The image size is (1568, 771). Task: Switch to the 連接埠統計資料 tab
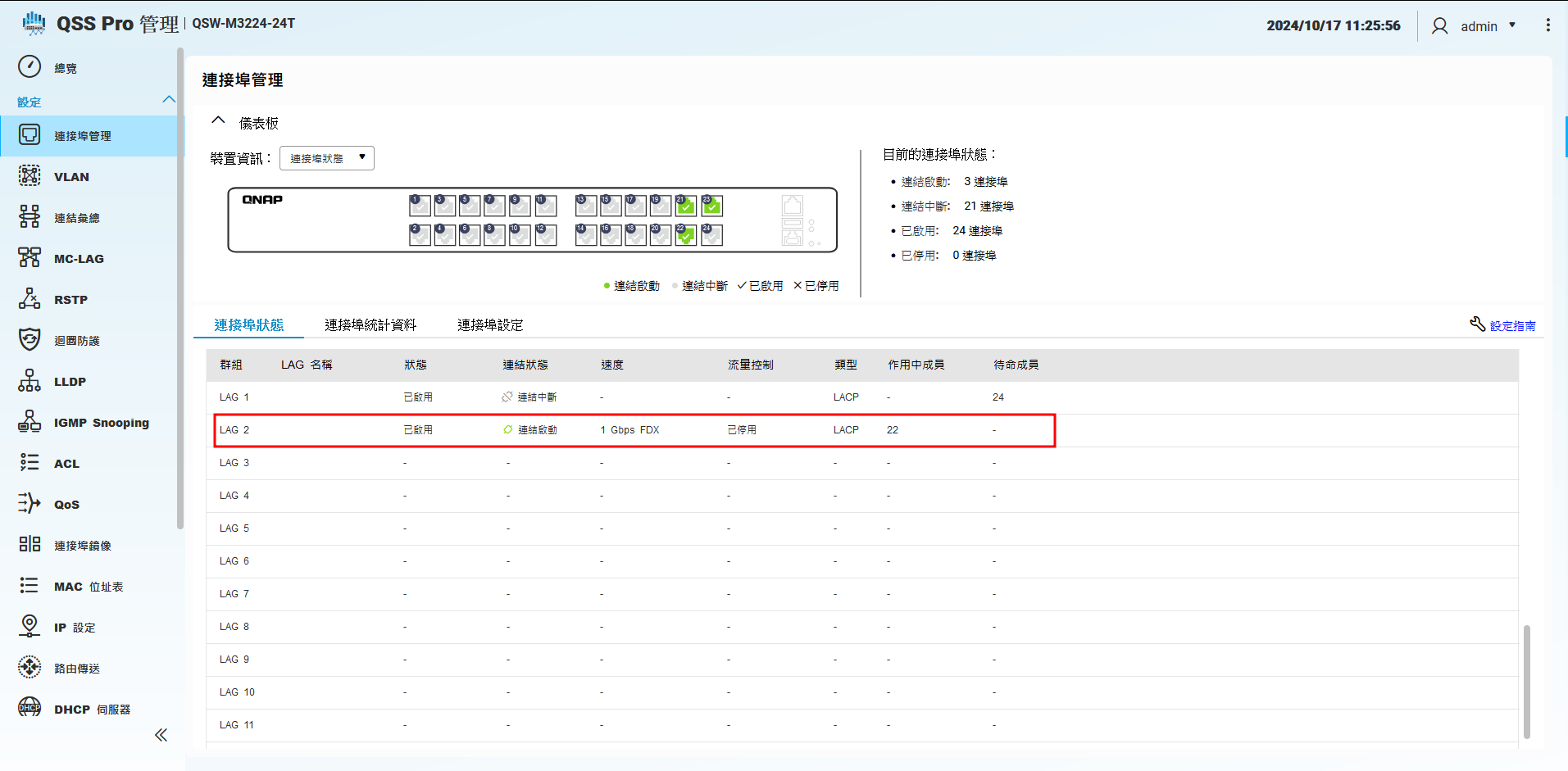(x=370, y=325)
